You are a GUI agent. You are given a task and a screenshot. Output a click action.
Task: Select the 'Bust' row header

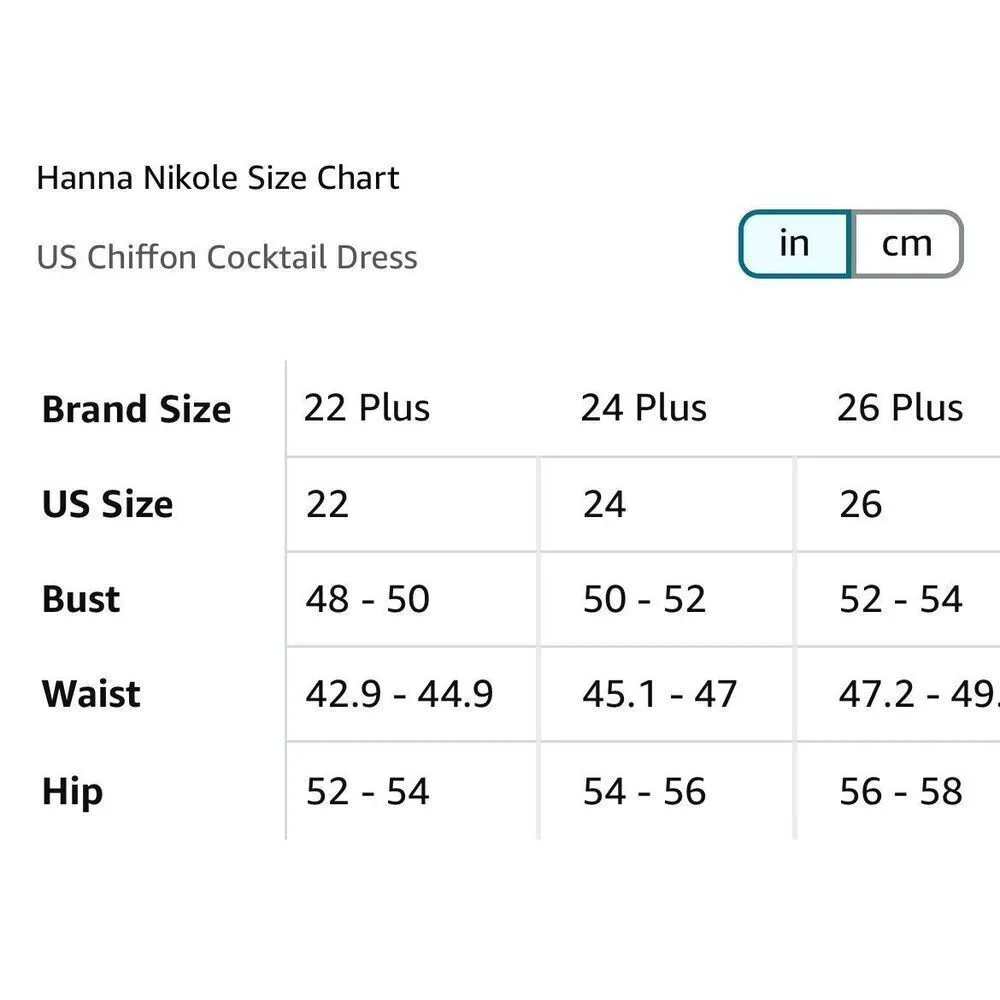(81, 599)
